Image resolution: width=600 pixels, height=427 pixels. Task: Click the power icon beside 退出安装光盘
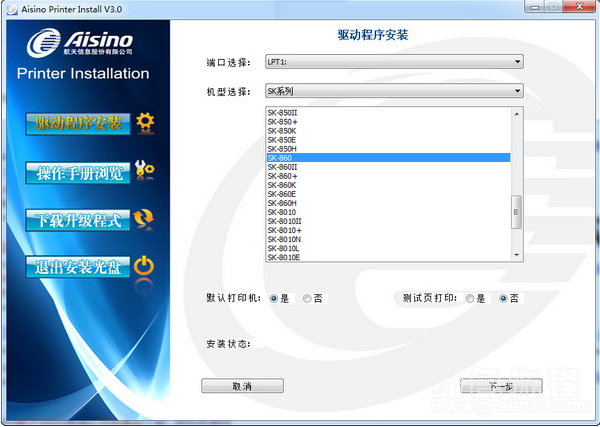click(144, 266)
